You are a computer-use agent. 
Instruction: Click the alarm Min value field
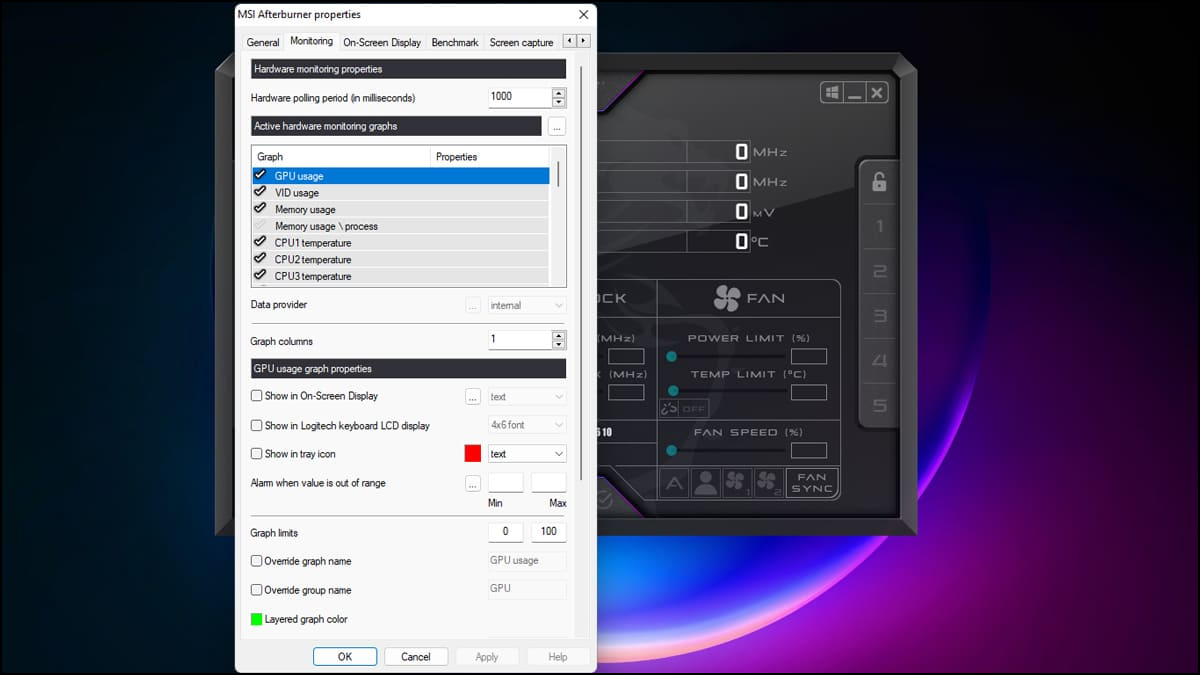pos(505,483)
